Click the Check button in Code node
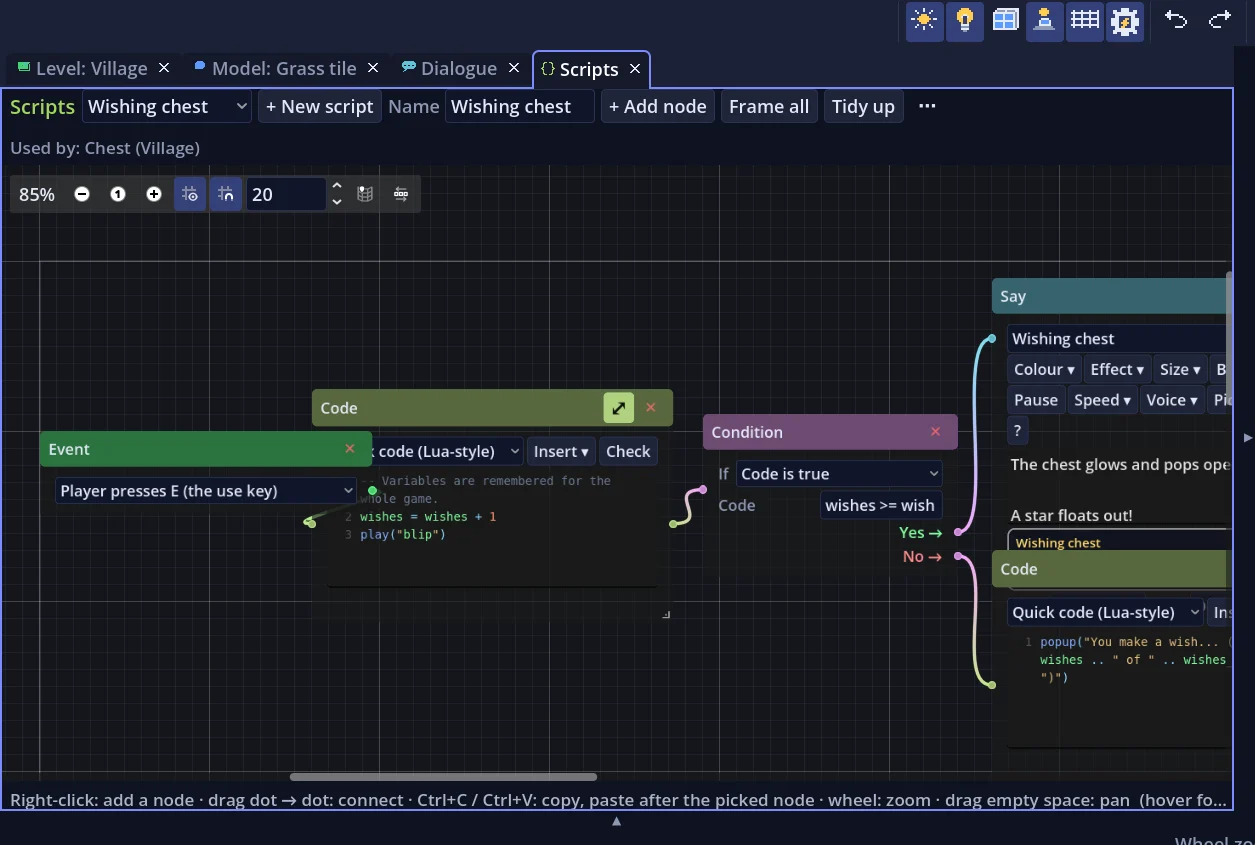 628,451
